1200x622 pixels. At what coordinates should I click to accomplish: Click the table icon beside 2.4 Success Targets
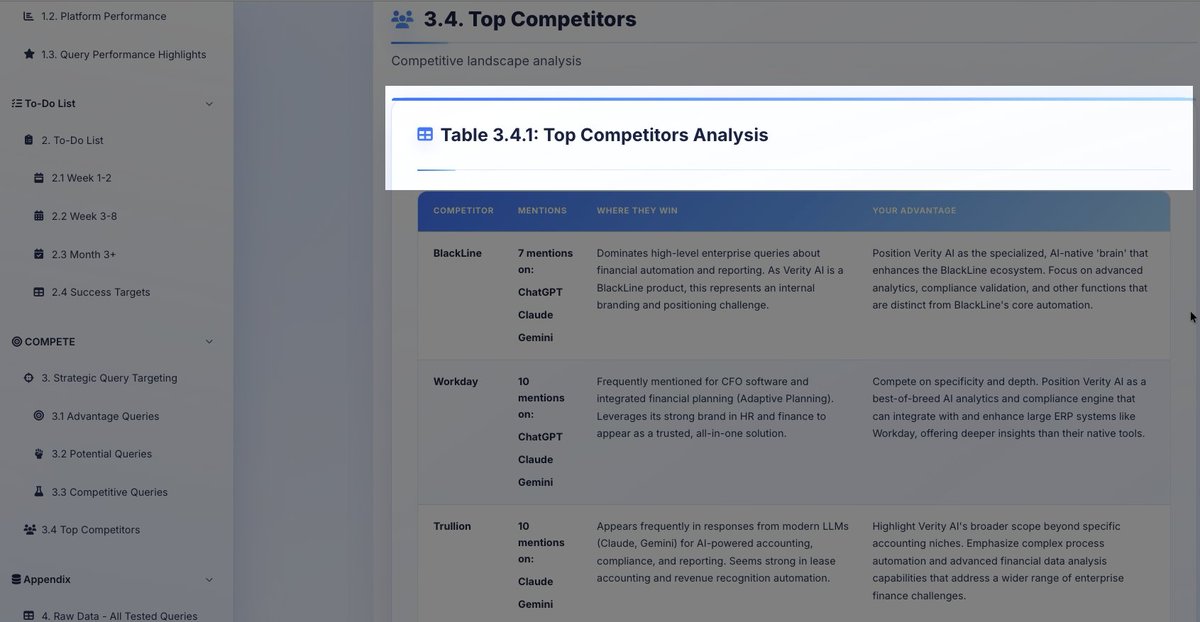click(x=39, y=292)
